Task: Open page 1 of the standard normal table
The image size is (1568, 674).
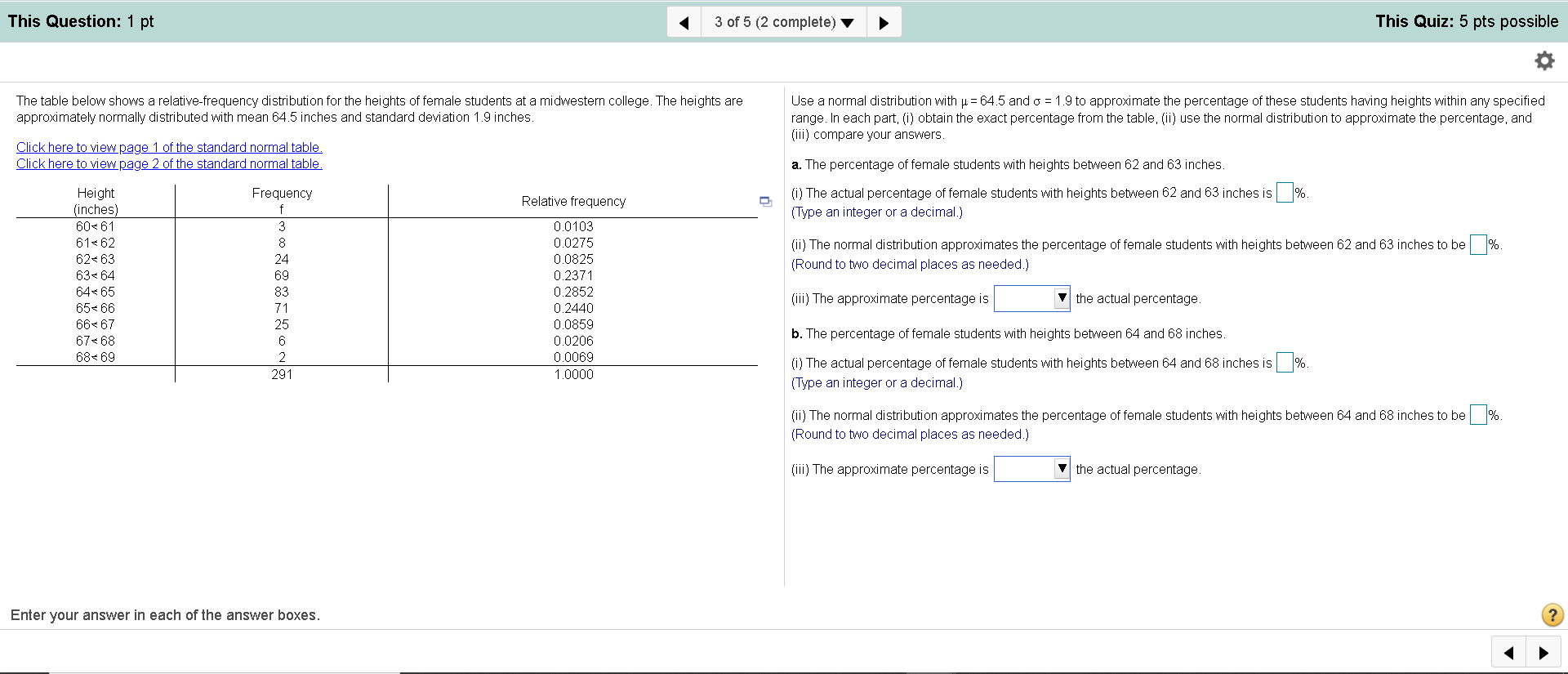Action: (169, 147)
